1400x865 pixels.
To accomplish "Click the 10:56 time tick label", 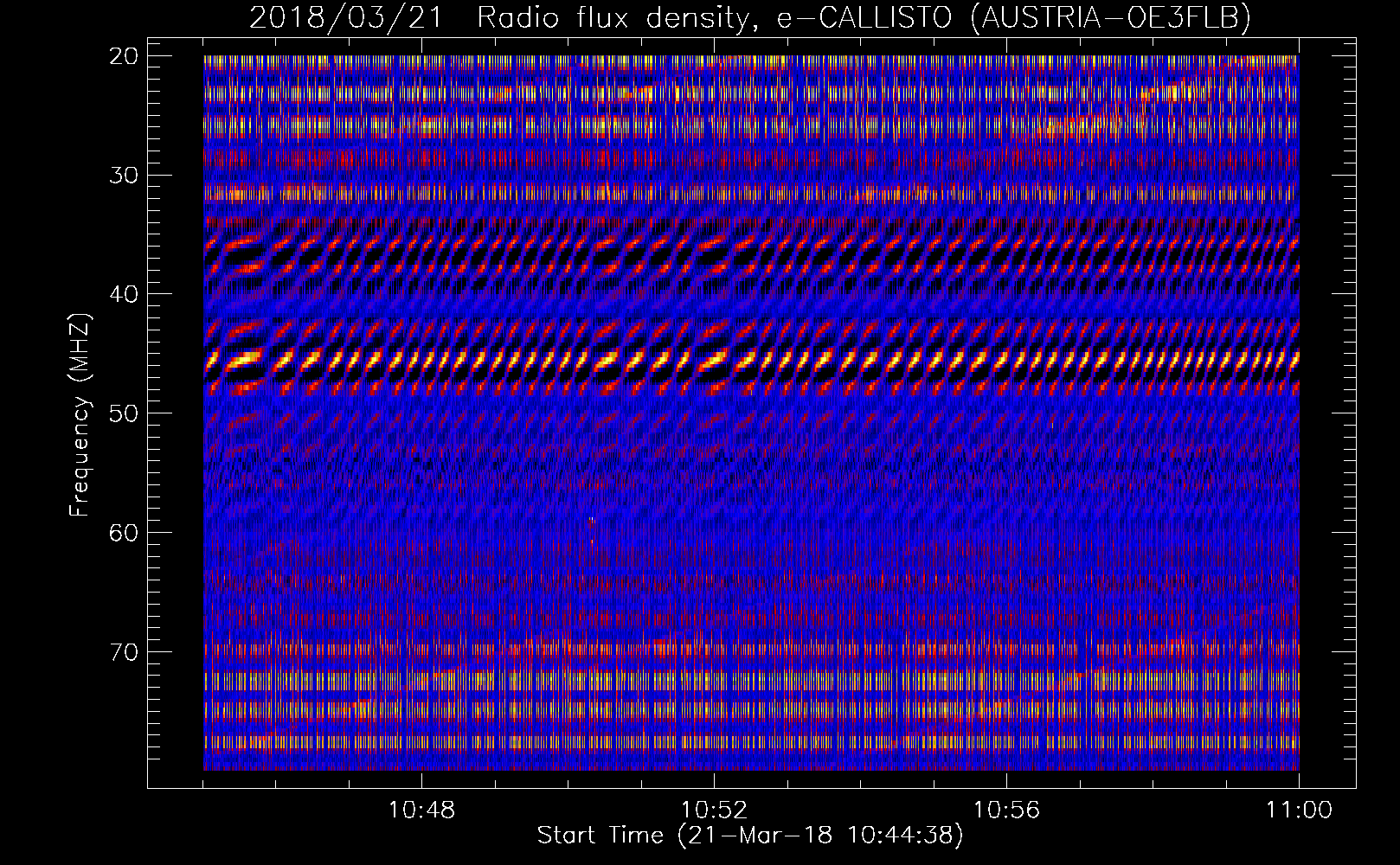I will [x=1006, y=811].
